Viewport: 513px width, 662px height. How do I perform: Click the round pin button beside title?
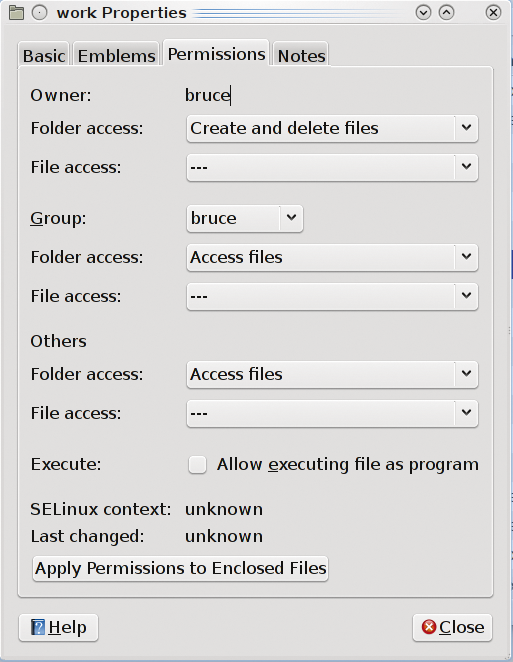[x=40, y=13]
